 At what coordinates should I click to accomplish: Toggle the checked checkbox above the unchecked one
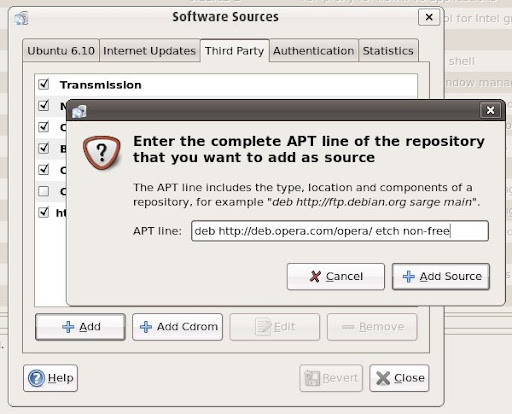tap(44, 170)
